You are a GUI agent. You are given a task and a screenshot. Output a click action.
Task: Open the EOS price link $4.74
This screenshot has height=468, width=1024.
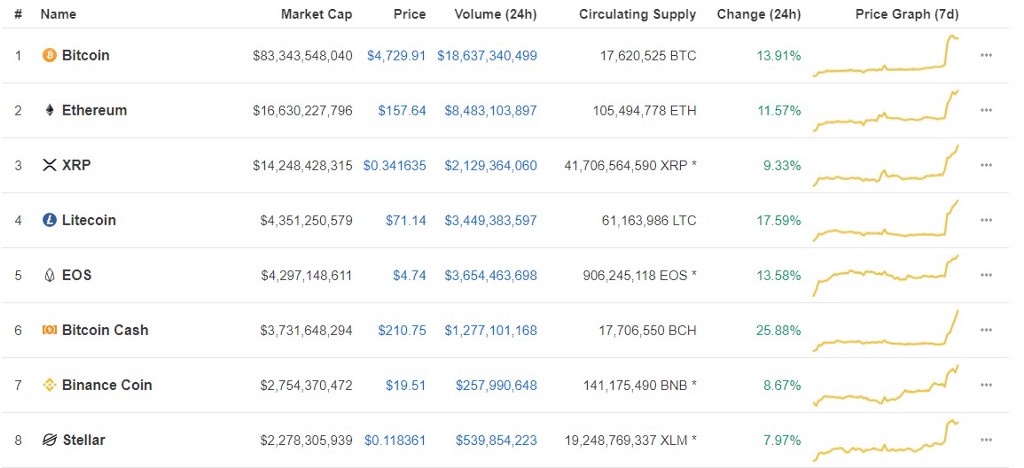pos(409,275)
